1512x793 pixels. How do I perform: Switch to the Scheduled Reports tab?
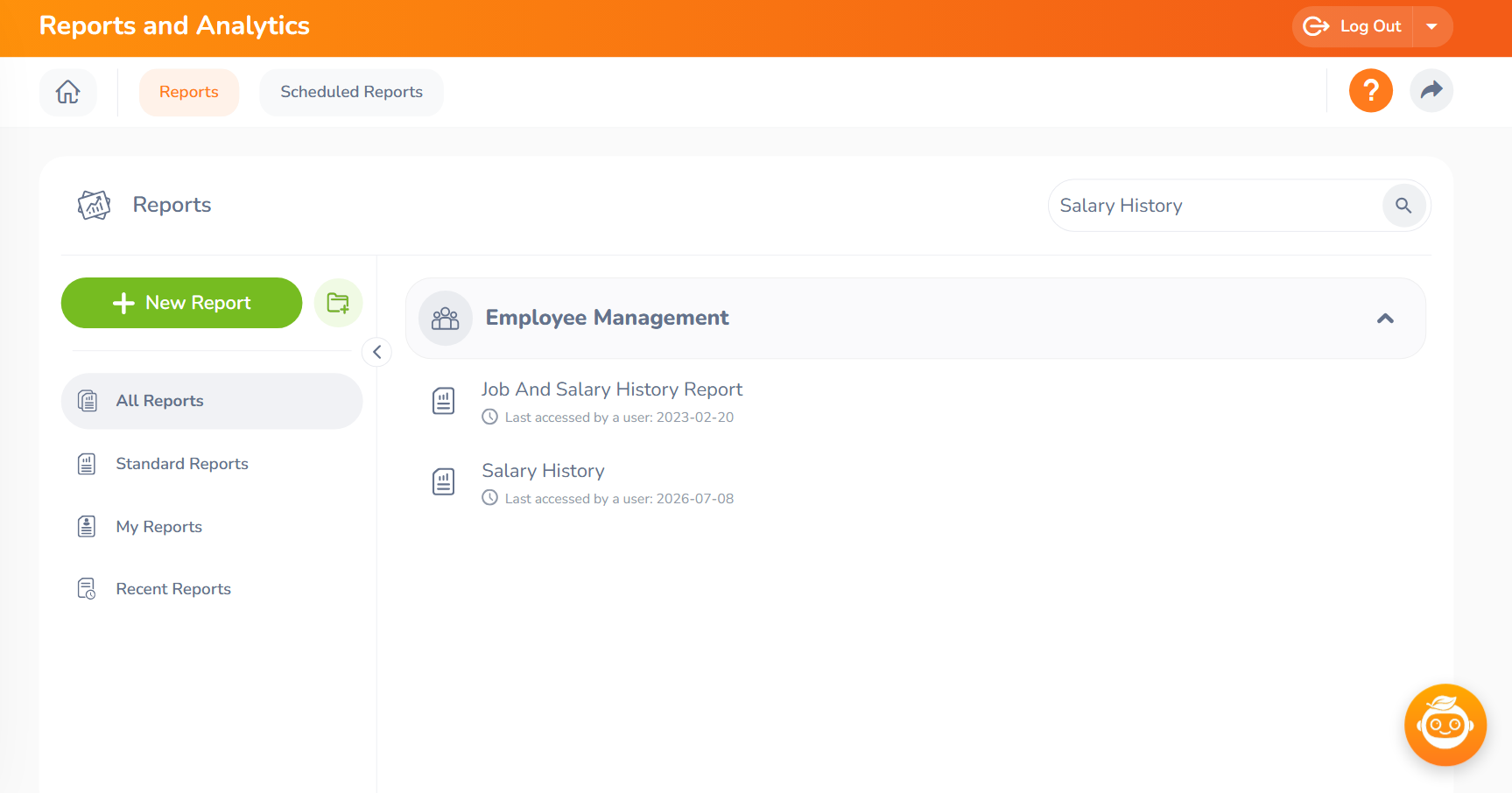tap(351, 92)
